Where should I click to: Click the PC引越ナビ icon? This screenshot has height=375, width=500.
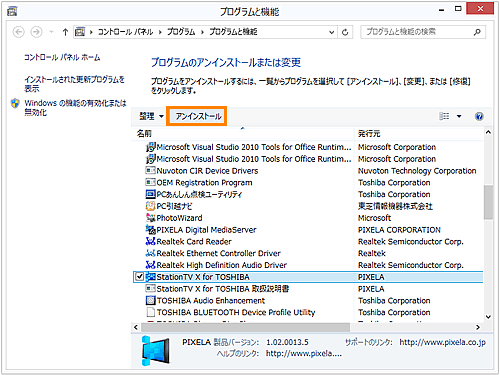(x=151, y=206)
